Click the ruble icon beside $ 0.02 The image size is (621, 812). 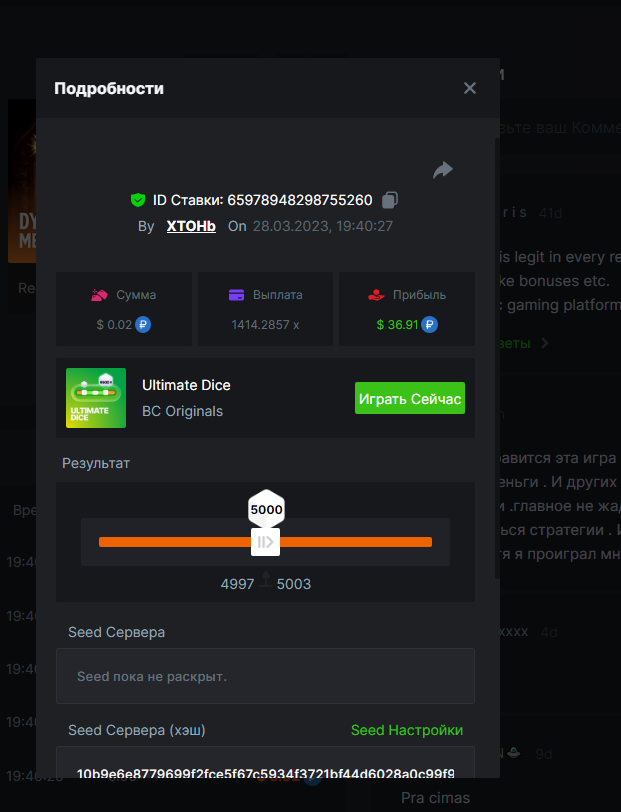click(143, 325)
